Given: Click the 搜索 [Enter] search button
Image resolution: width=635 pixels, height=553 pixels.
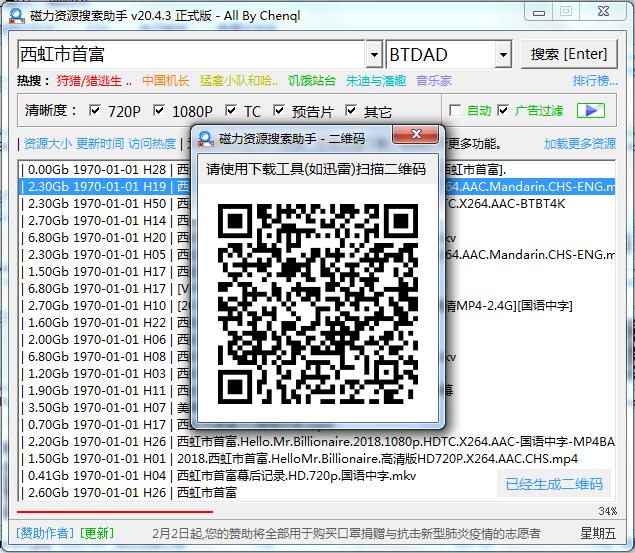Looking at the screenshot, I should [x=568, y=54].
